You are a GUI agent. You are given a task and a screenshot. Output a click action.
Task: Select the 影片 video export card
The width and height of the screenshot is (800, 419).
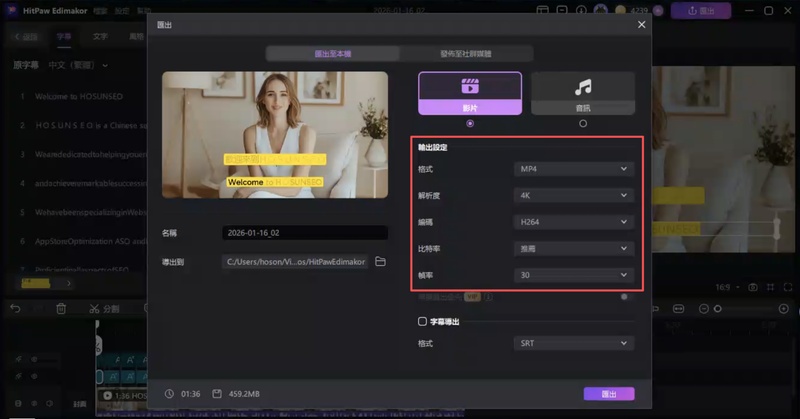coord(470,93)
